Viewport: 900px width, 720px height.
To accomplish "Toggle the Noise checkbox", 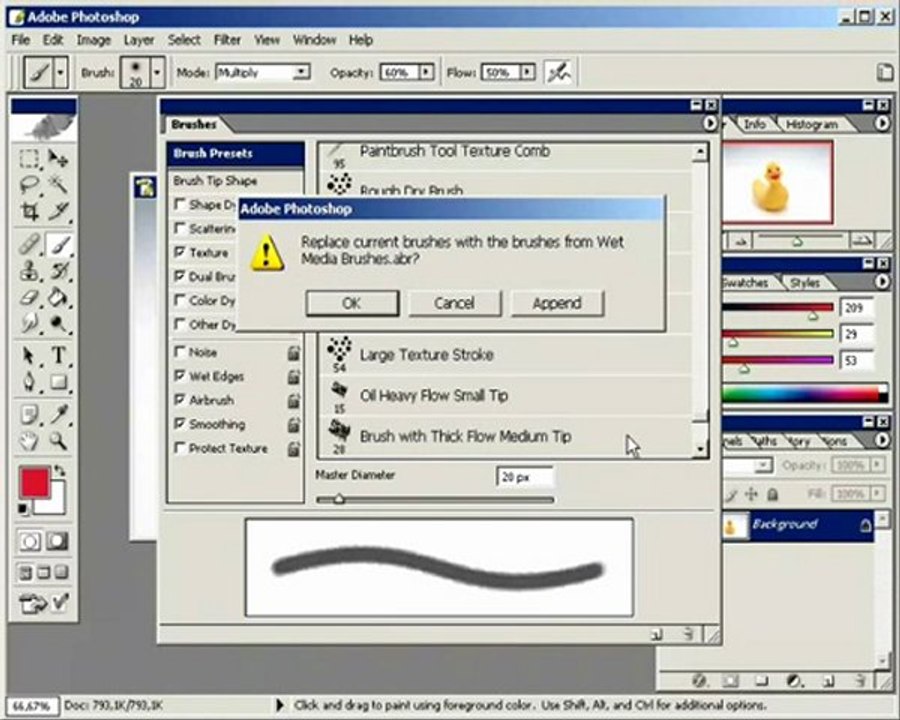I will pos(180,351).
